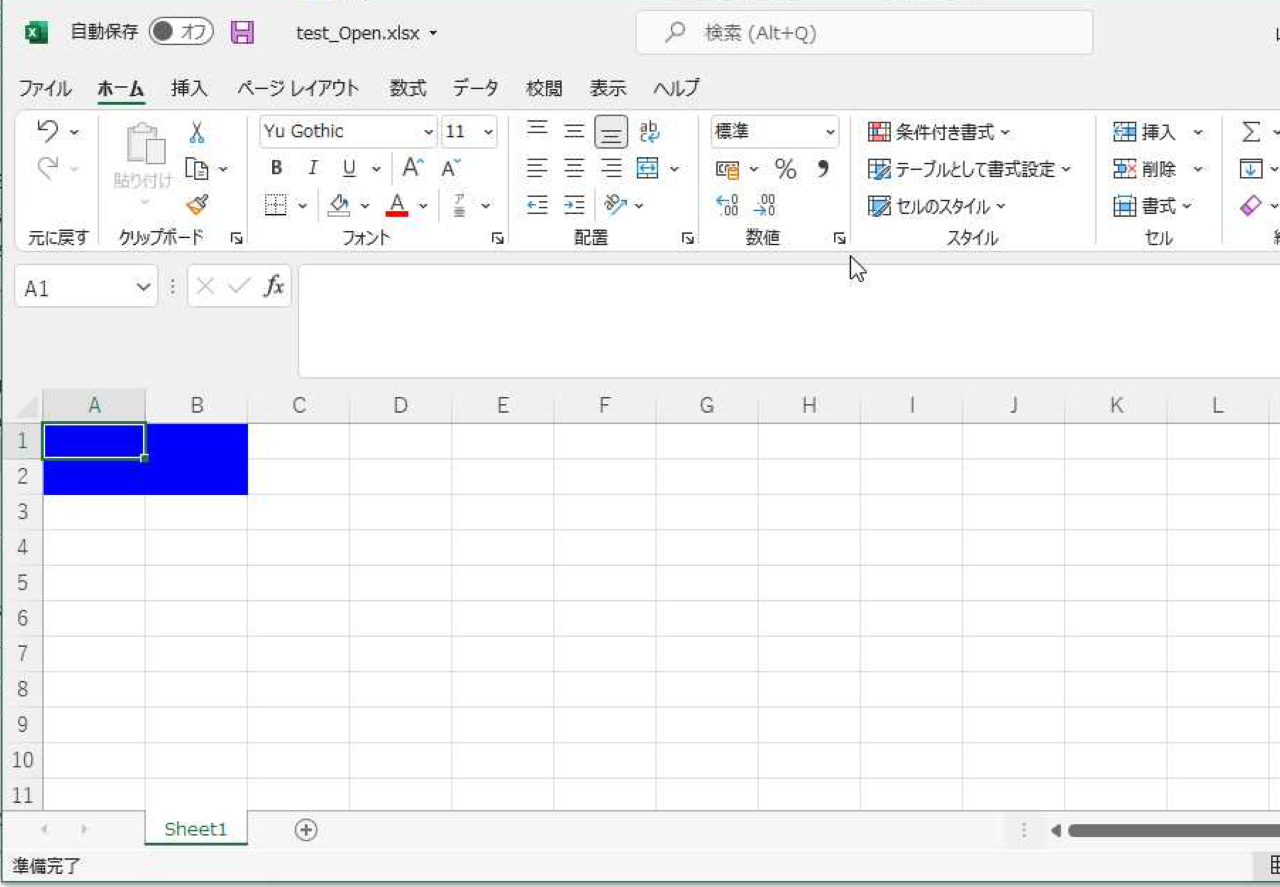Click the Decrease Decimal icon

(x=765, y=205)
